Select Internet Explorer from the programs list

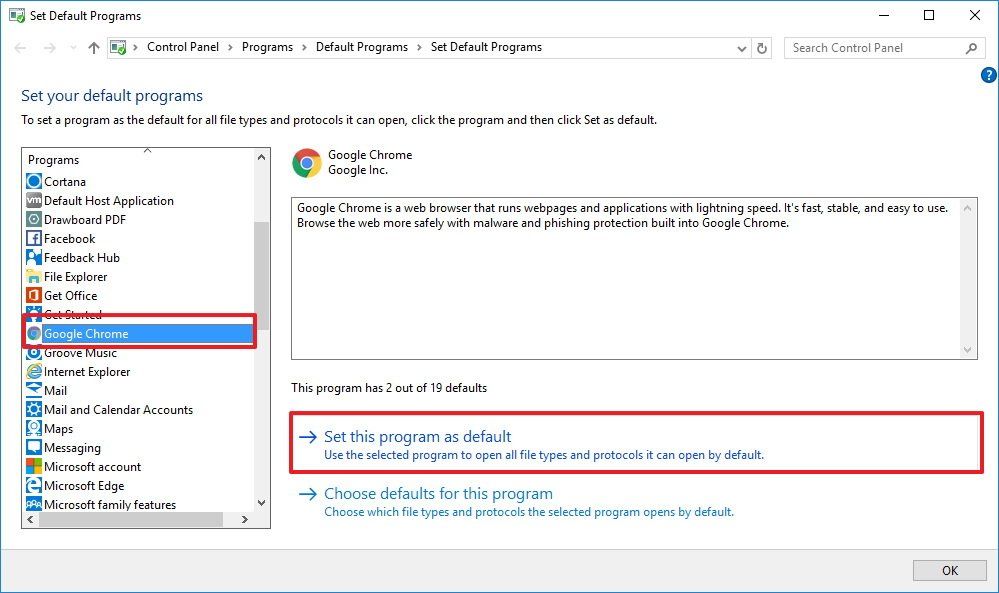[88, 371]
